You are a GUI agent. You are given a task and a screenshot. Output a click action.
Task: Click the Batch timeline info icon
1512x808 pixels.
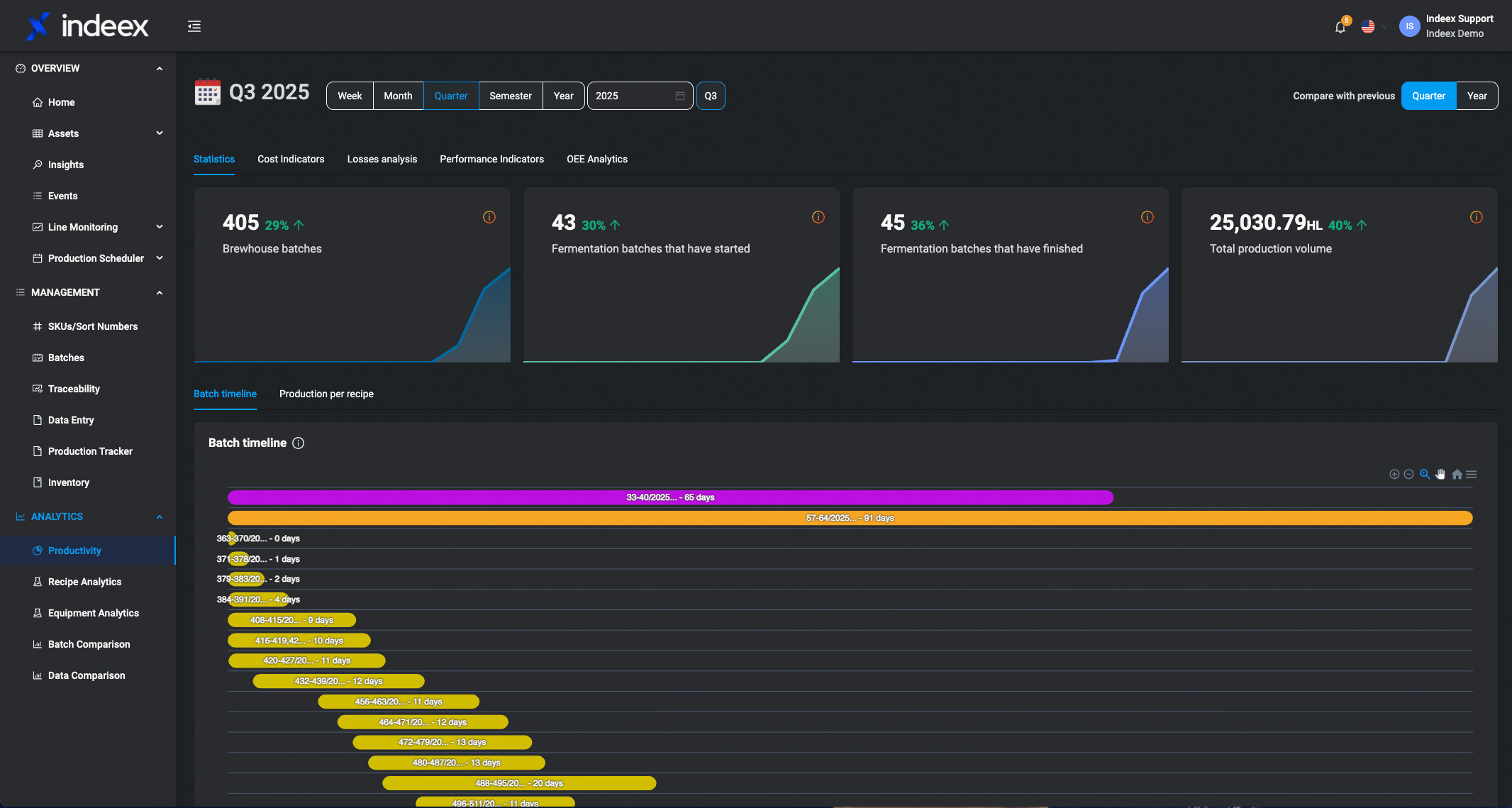coord(299,443)
